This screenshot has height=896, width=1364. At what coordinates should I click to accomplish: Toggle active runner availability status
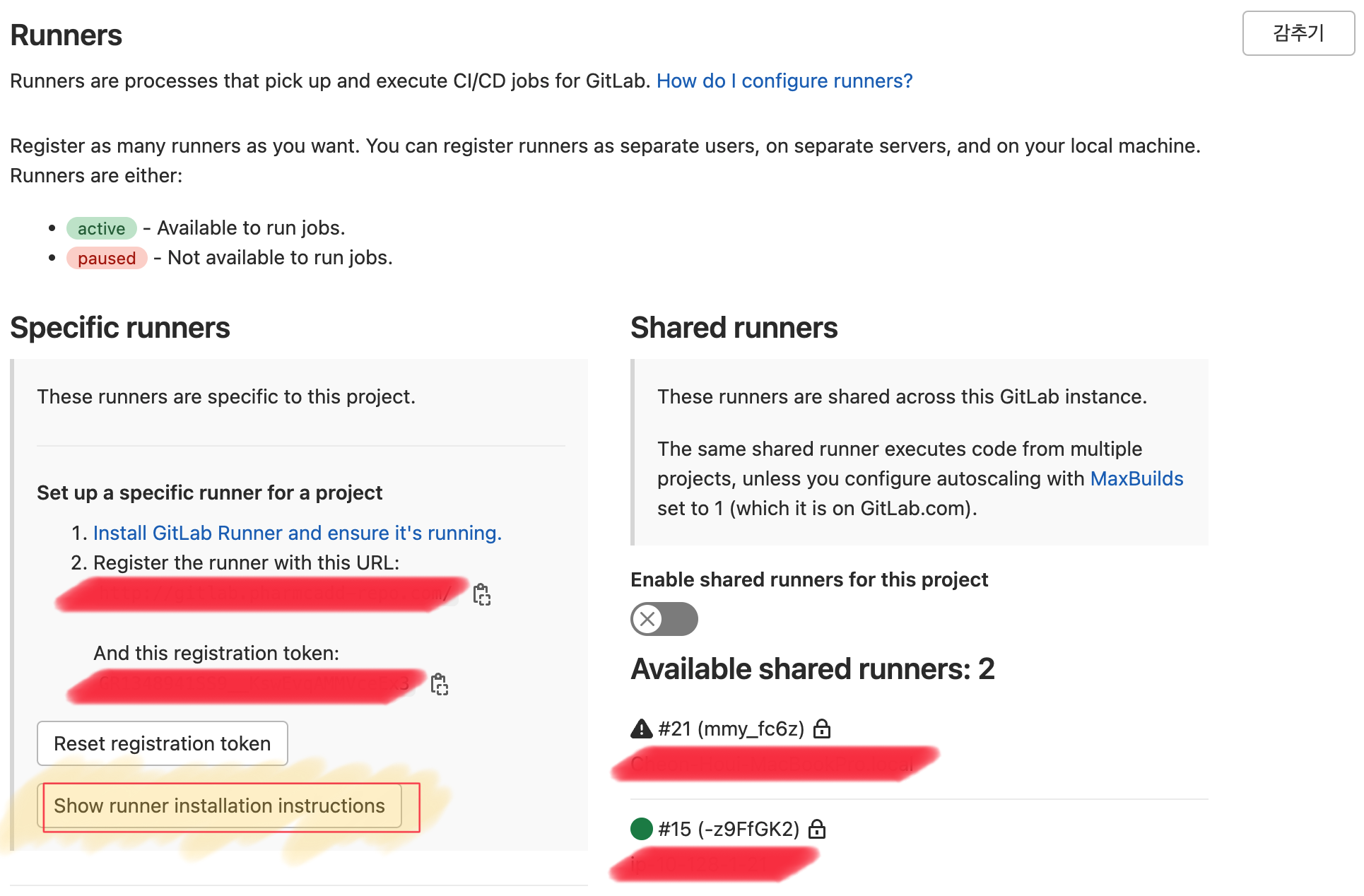point(665,618)
